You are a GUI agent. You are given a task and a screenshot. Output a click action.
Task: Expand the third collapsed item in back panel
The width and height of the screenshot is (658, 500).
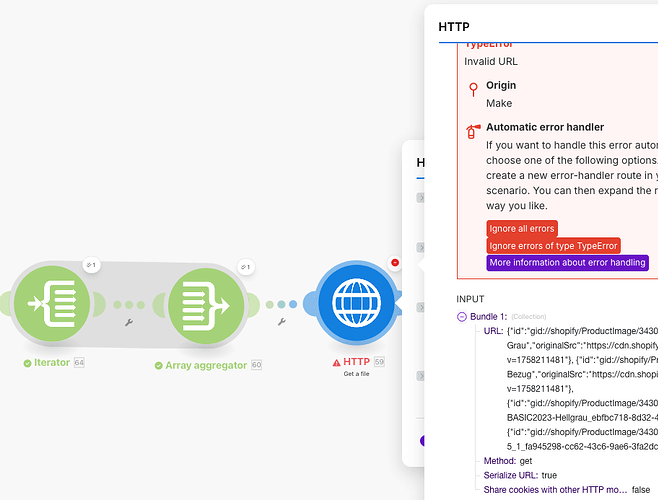[420, 307]
